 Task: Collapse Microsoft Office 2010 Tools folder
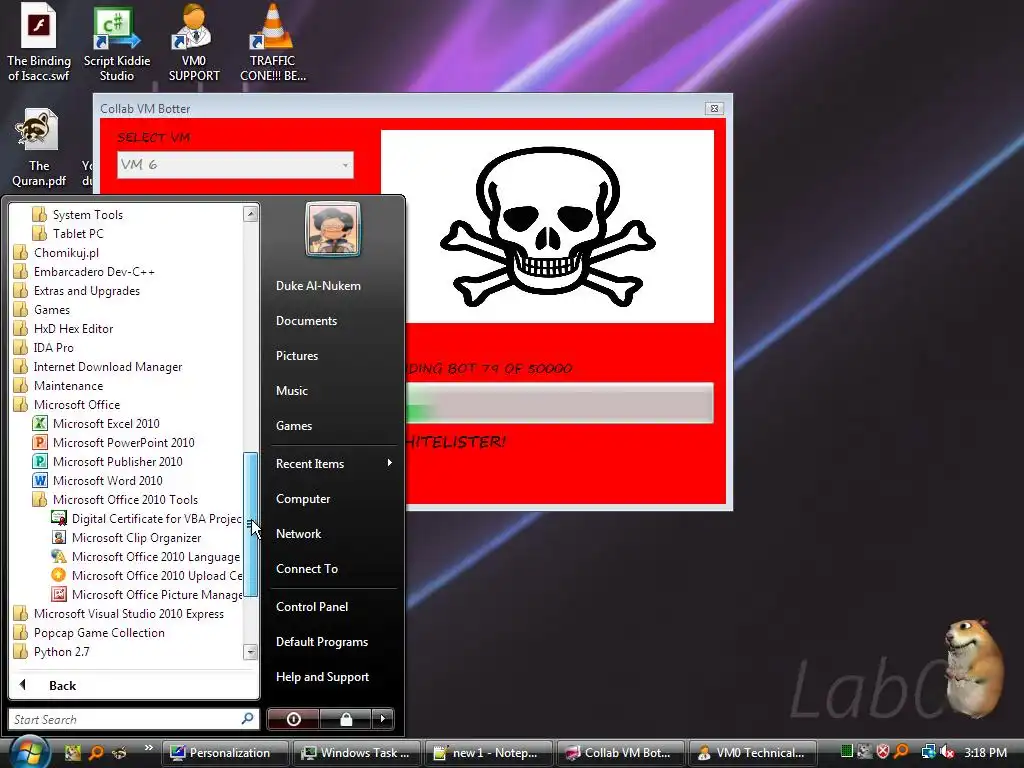pos(115,500)
